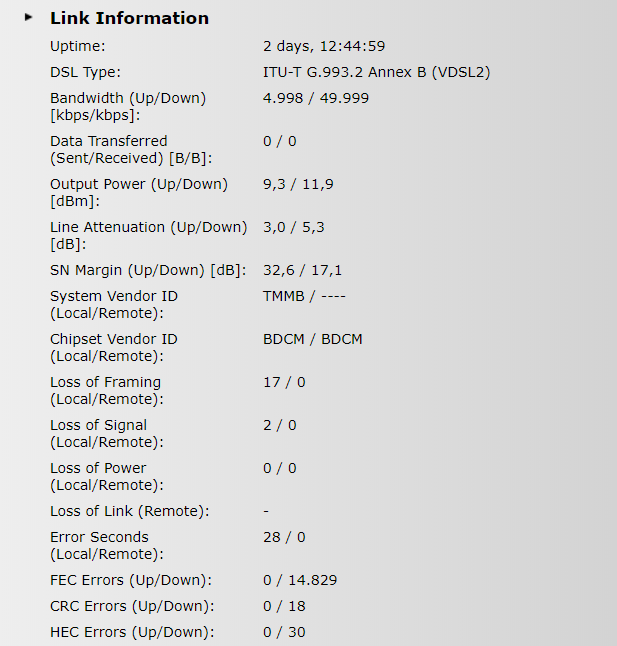
Task: Click the SN Margin value 32,6 / 17,1
Action: tap(302, 271)
